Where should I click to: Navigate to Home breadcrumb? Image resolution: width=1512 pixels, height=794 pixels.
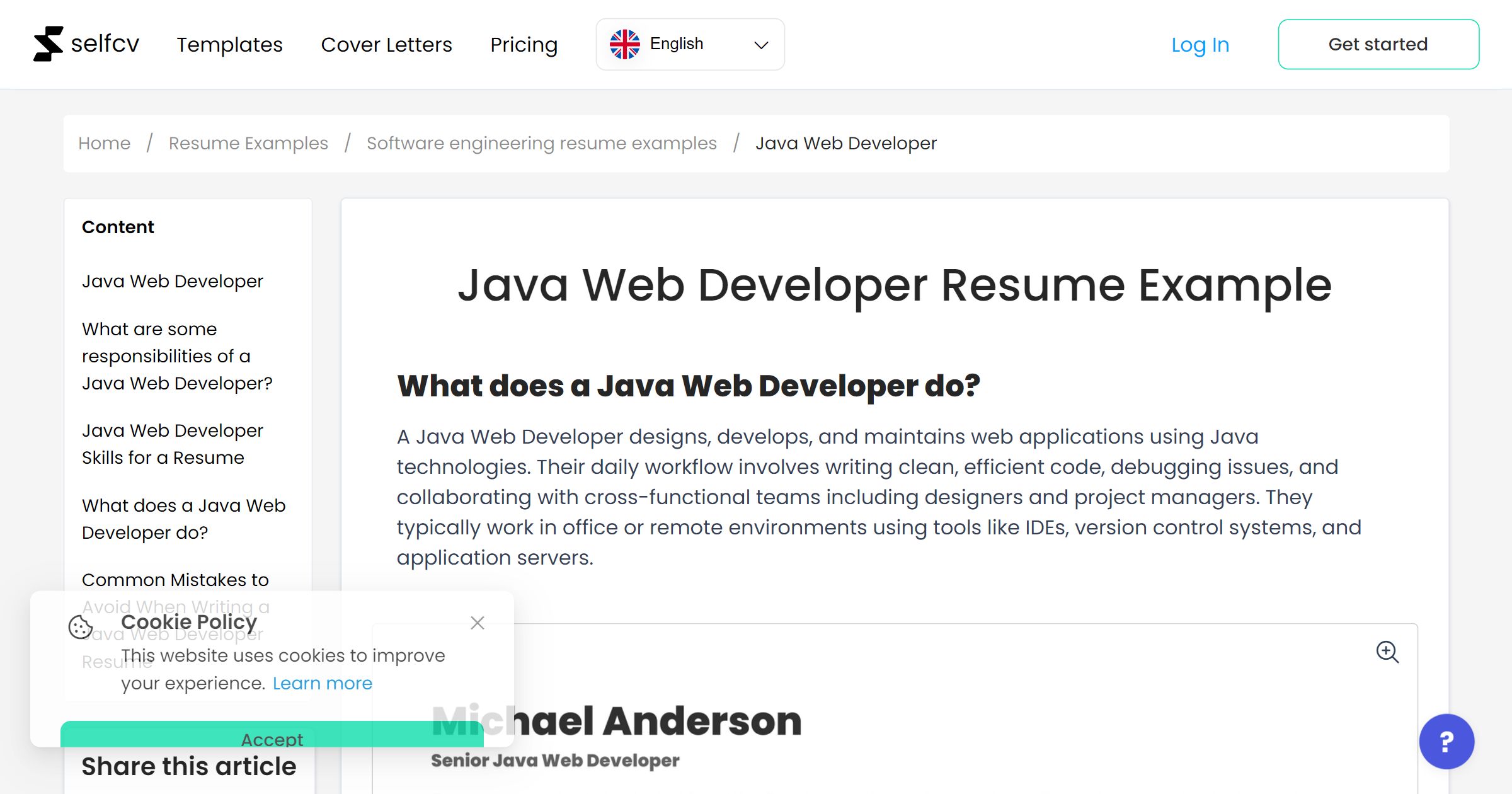tap(104, 143)
